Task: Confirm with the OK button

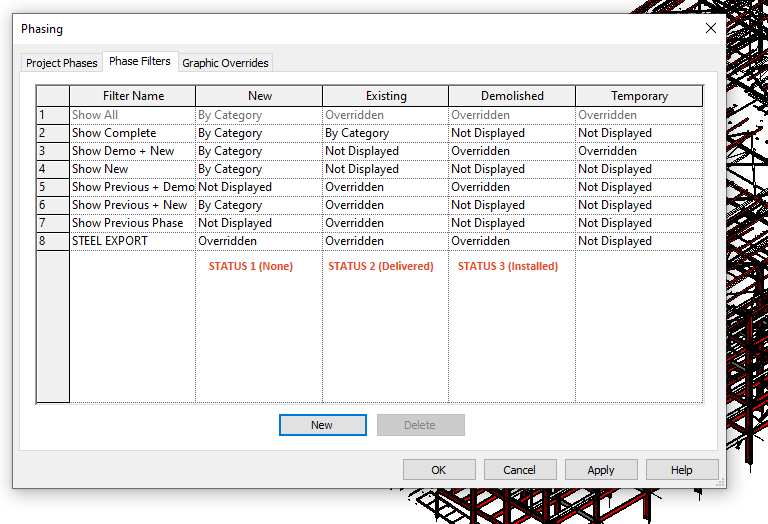Action: click(439, 470)
